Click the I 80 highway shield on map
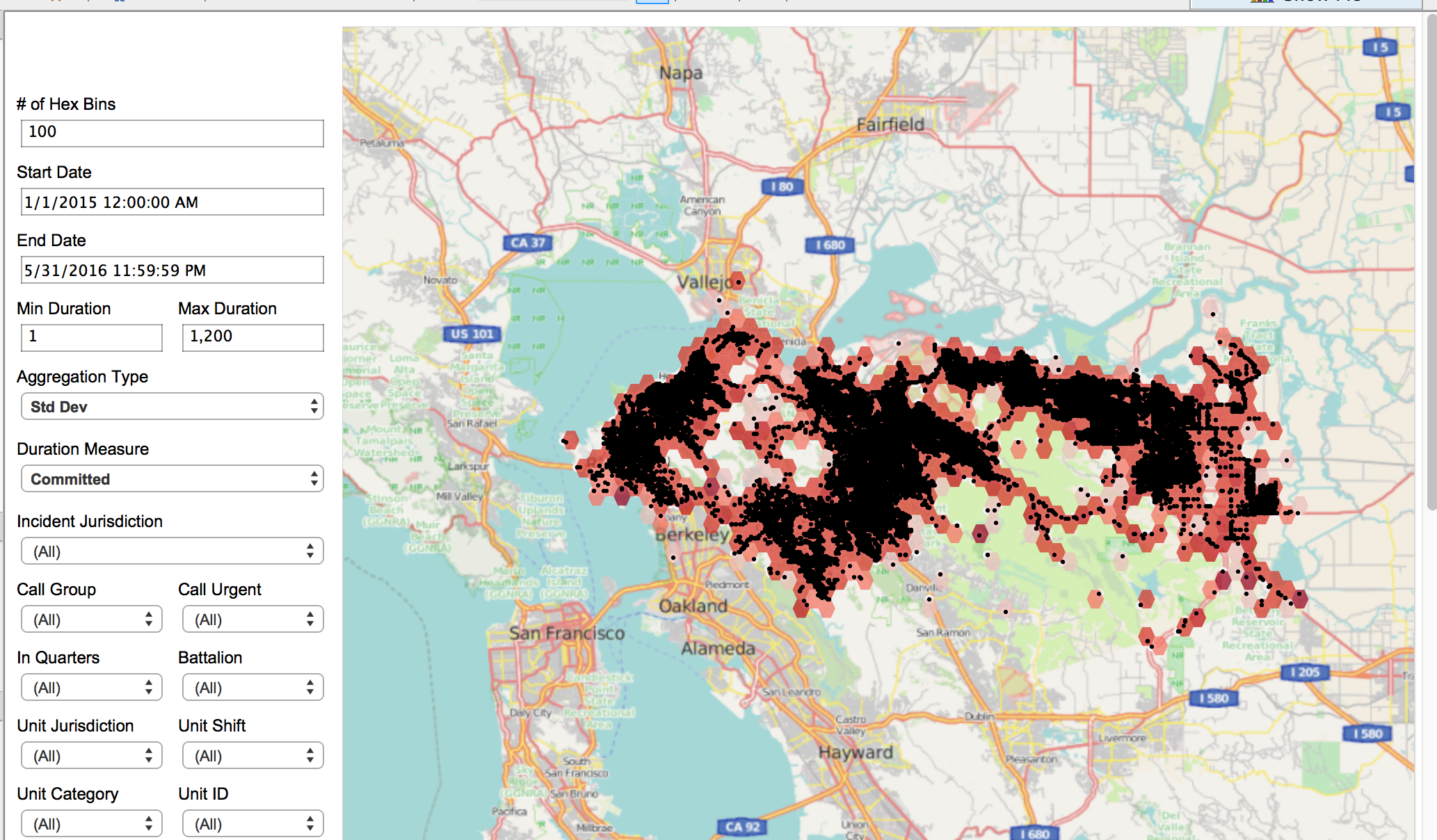The image size is (1437, 840). pos(782,186)
